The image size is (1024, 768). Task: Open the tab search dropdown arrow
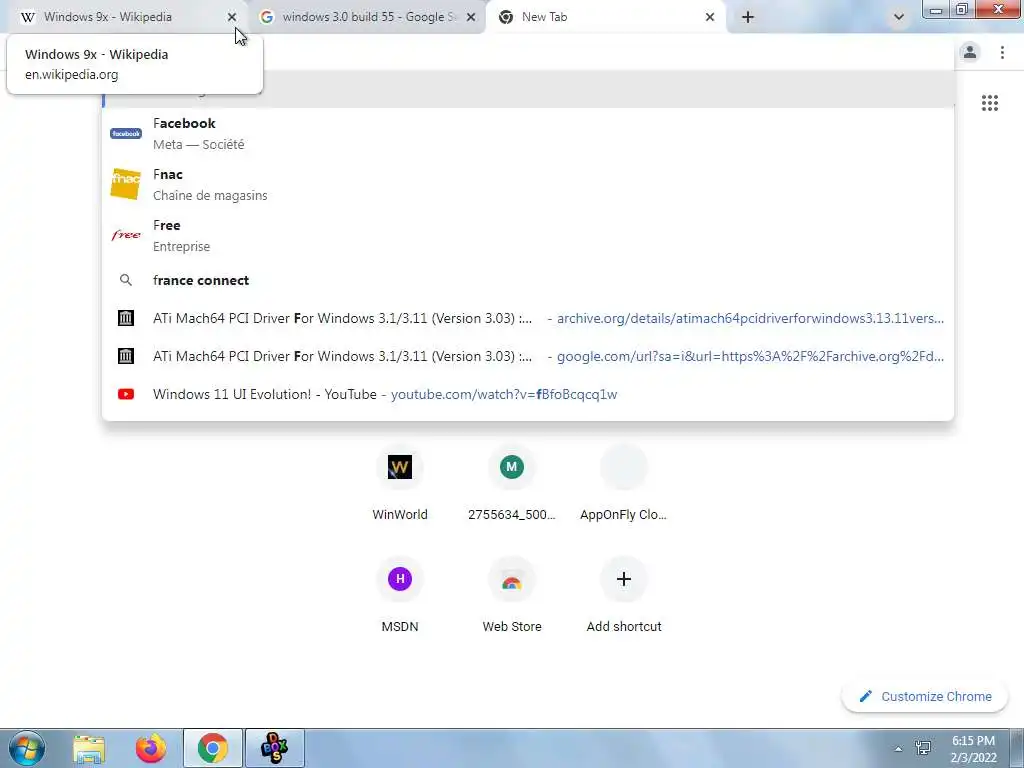(899, 18)
